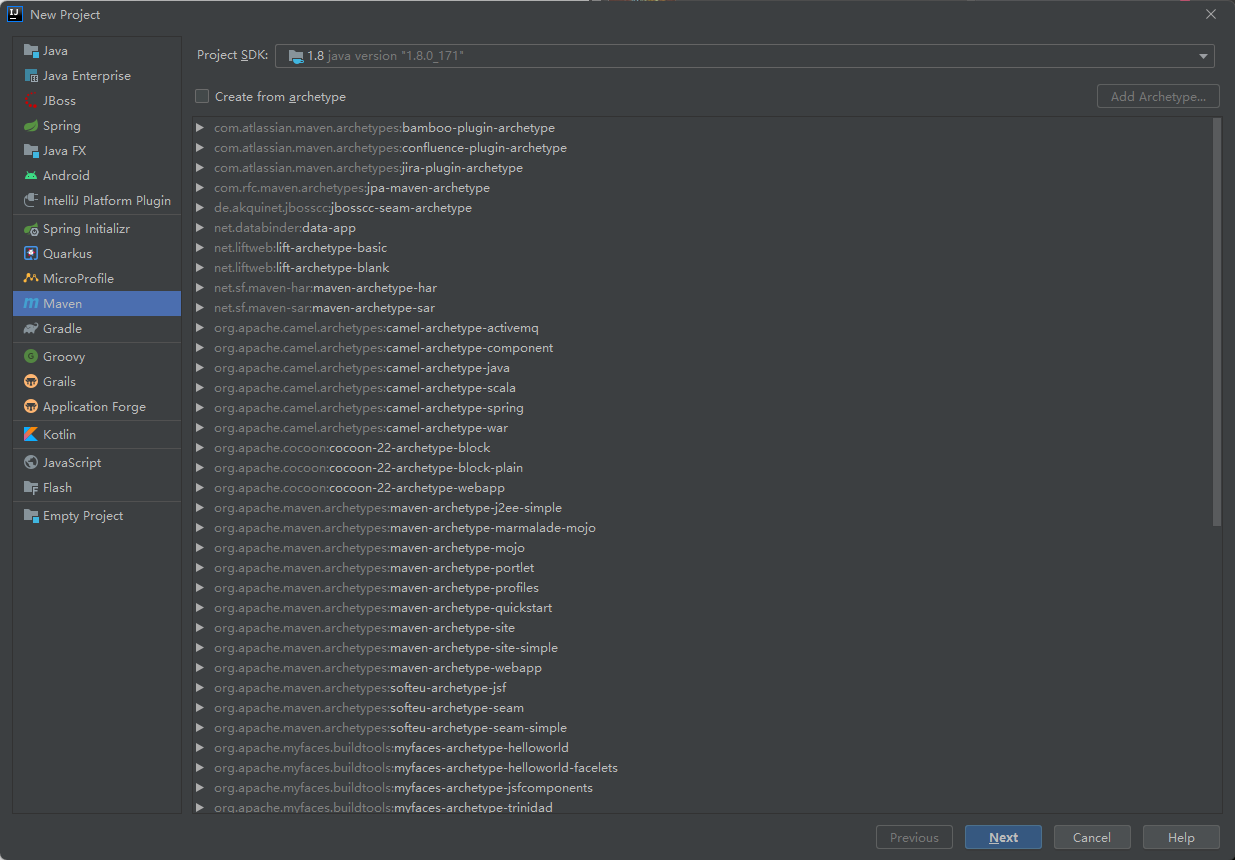The image size is (1235, 860).
Task: Select maven-archetype-j2ee-simple row
Action: point(702,508)
